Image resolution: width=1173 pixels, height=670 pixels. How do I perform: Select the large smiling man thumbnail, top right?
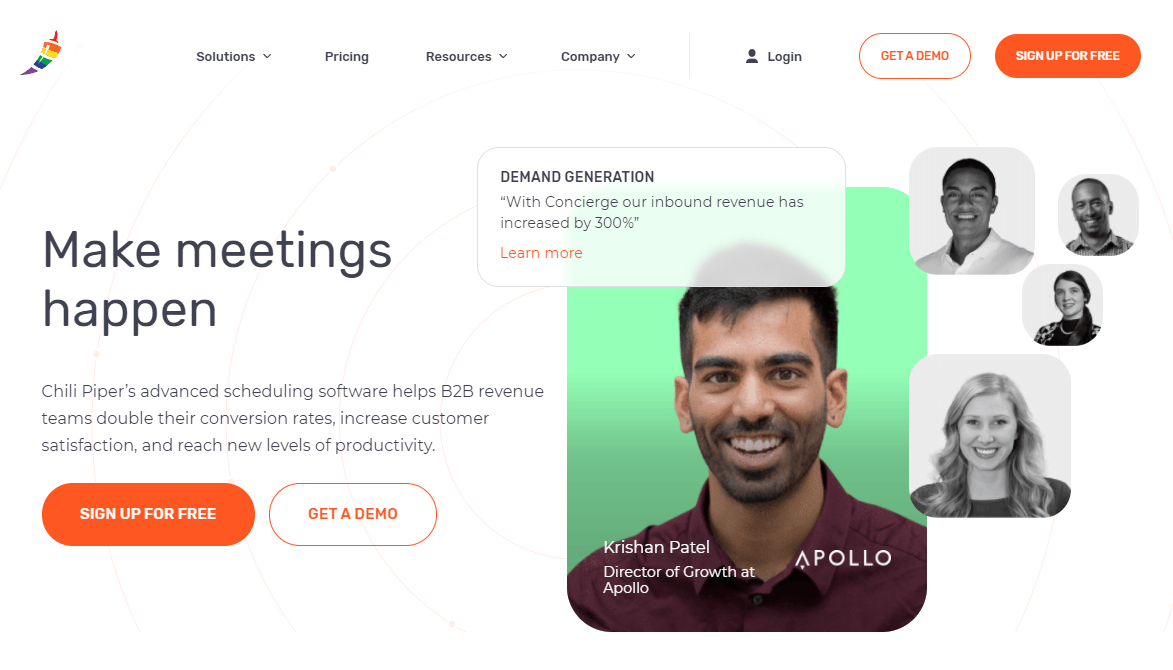pos(972,211)
